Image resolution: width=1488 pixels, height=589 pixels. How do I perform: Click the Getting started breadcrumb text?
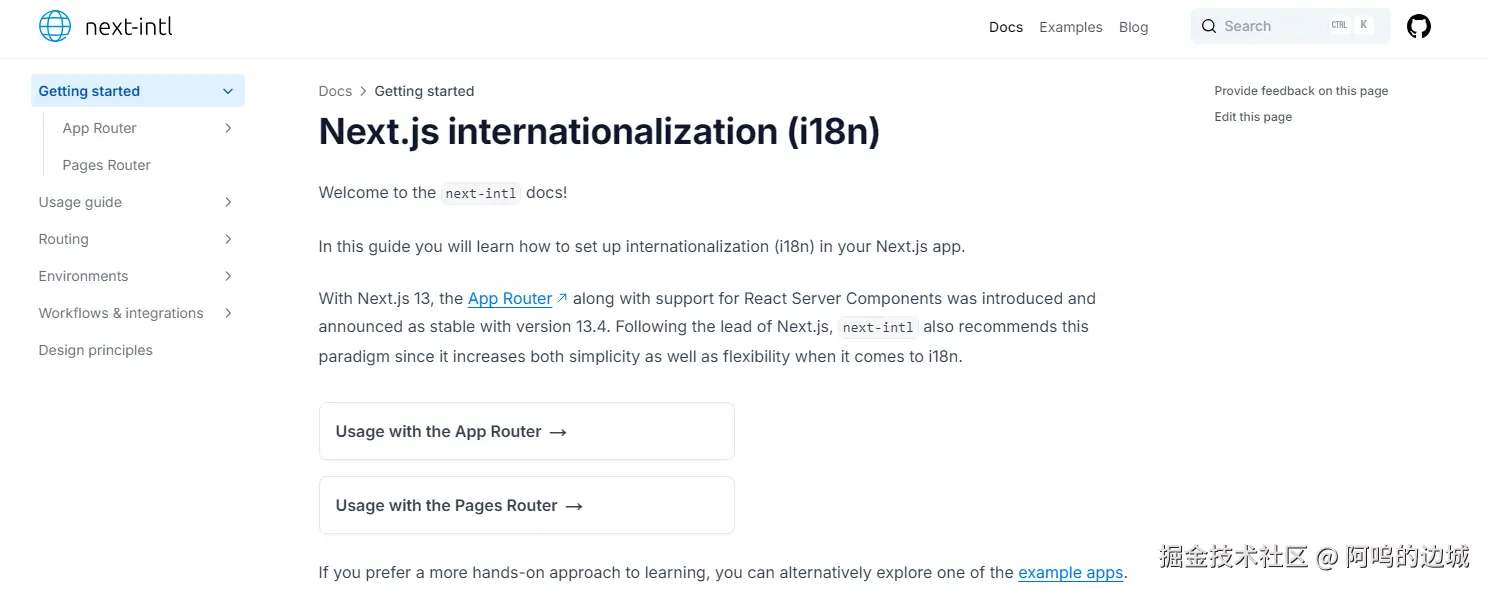tap(424, 91)
